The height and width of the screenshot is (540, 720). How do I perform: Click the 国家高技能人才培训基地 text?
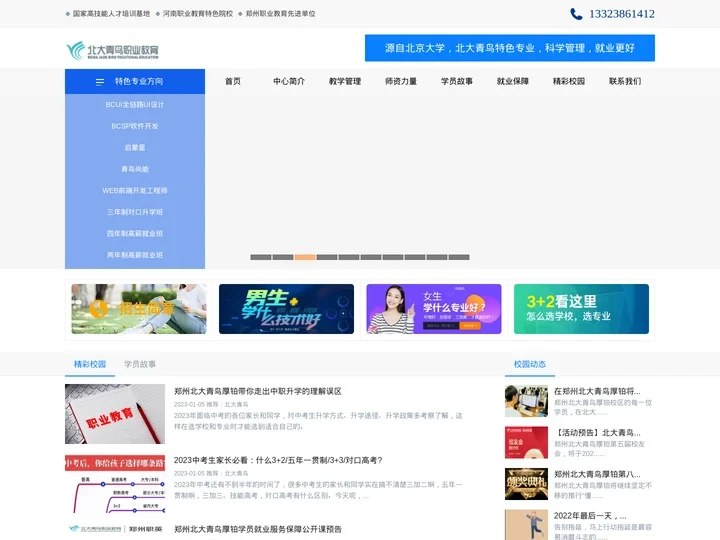point(111,14)
